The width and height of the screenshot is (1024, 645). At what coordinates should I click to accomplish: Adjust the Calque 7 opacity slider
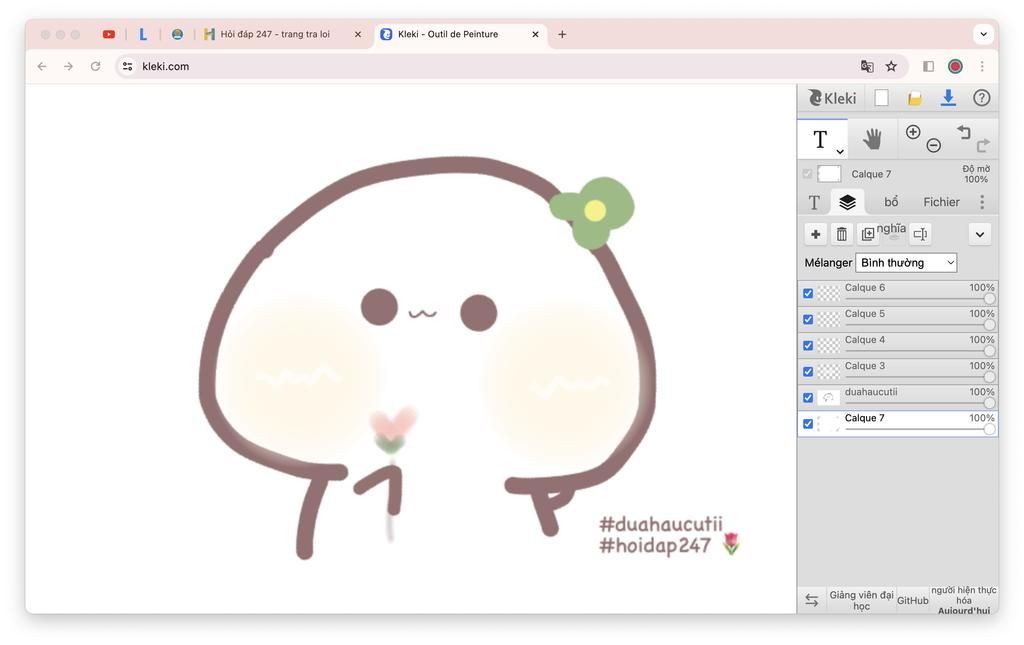[x=918, y=429]
